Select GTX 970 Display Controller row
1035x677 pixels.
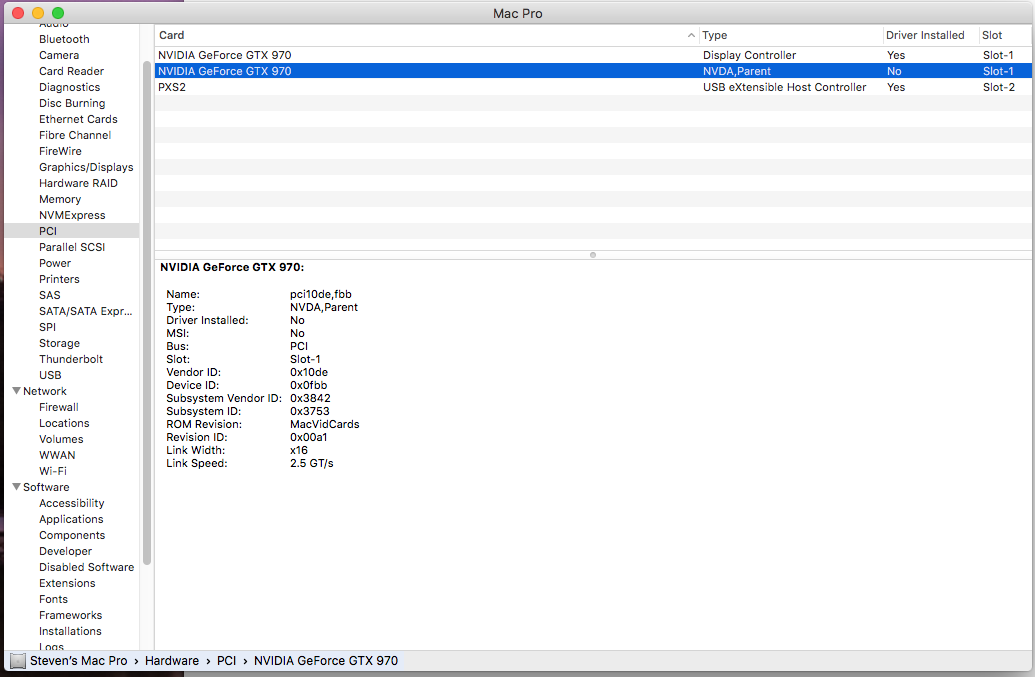593,55
